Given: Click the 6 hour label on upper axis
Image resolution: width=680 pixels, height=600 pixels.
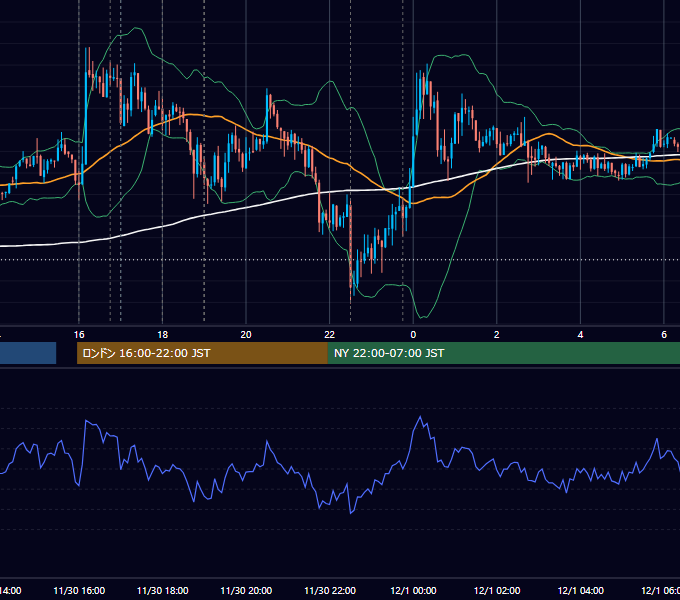Looking at the screenshot, I should 664,335.
